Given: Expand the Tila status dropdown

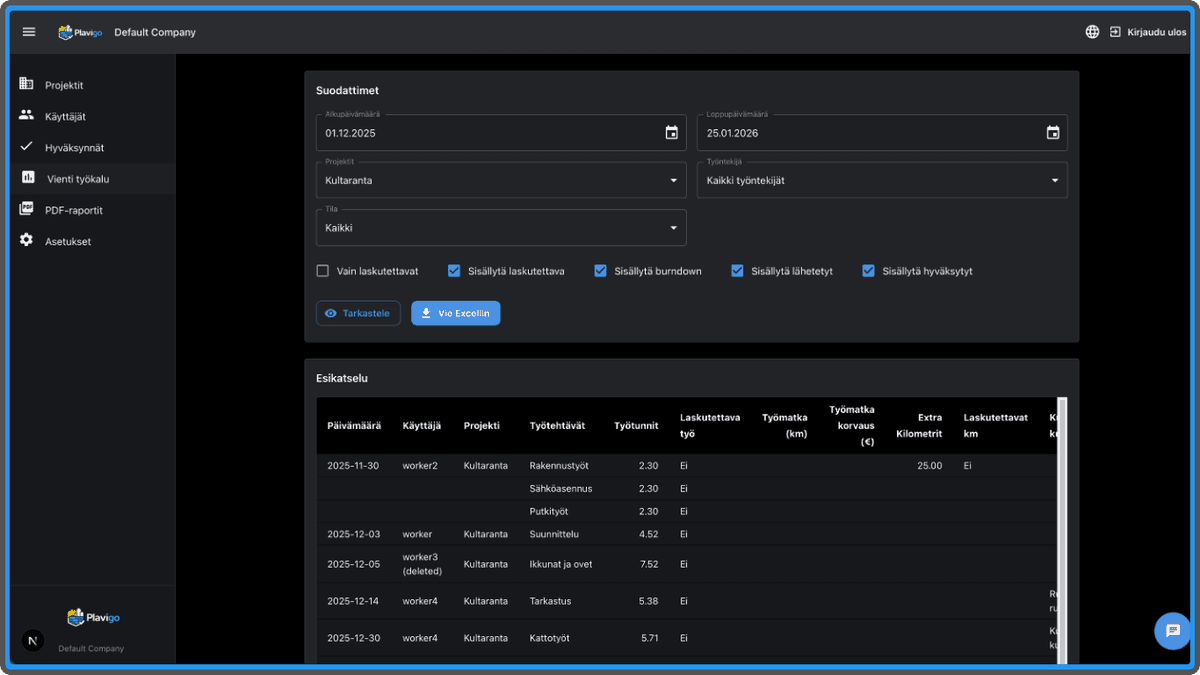Looking at the screenshot, I should point(500,228).
